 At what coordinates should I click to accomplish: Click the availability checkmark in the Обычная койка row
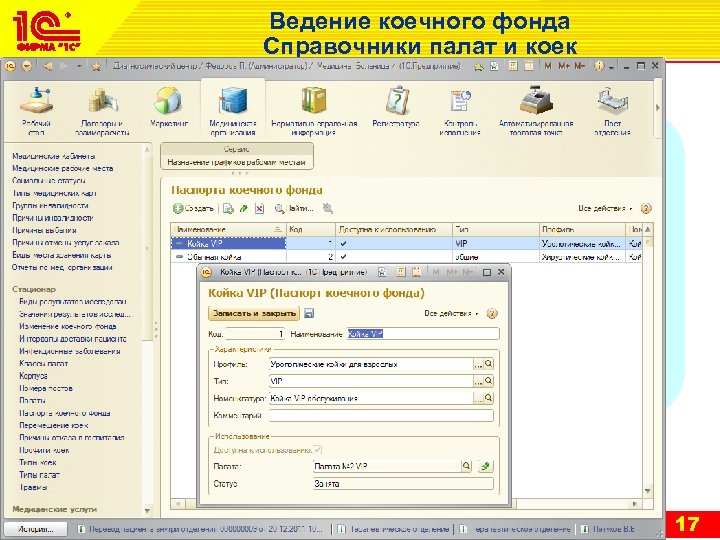(343, 257)
